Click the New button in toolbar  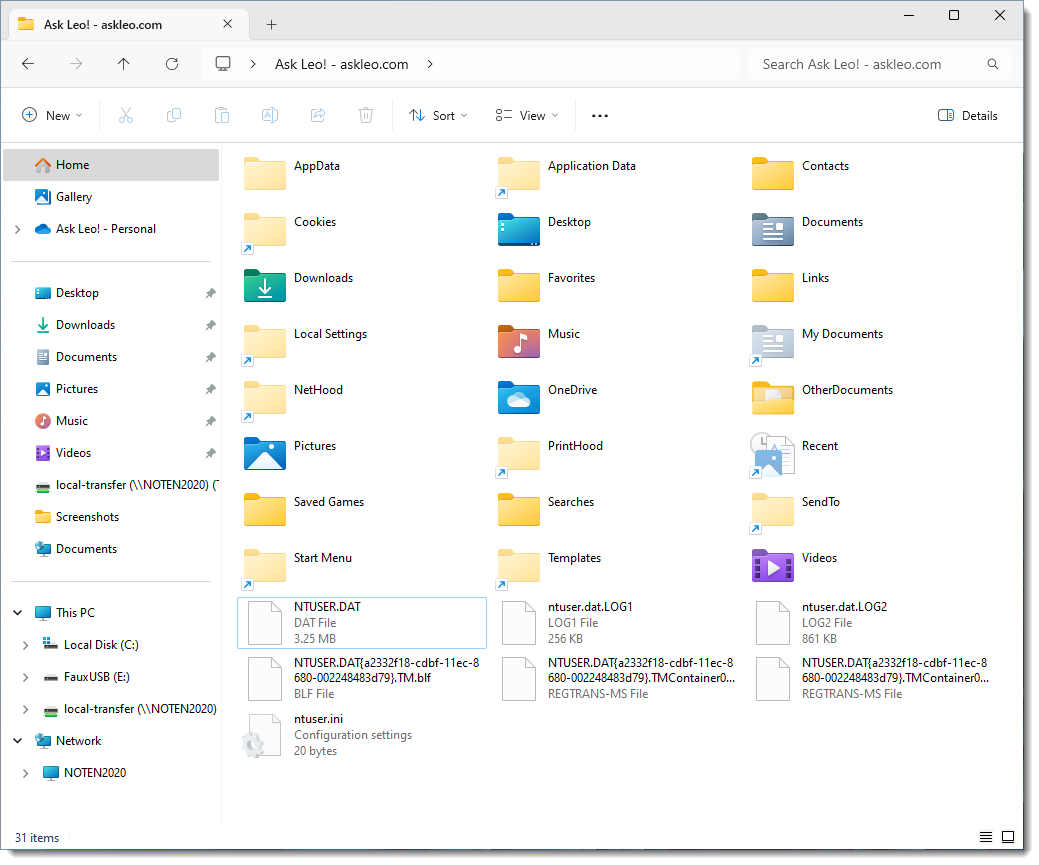[53, 116]
